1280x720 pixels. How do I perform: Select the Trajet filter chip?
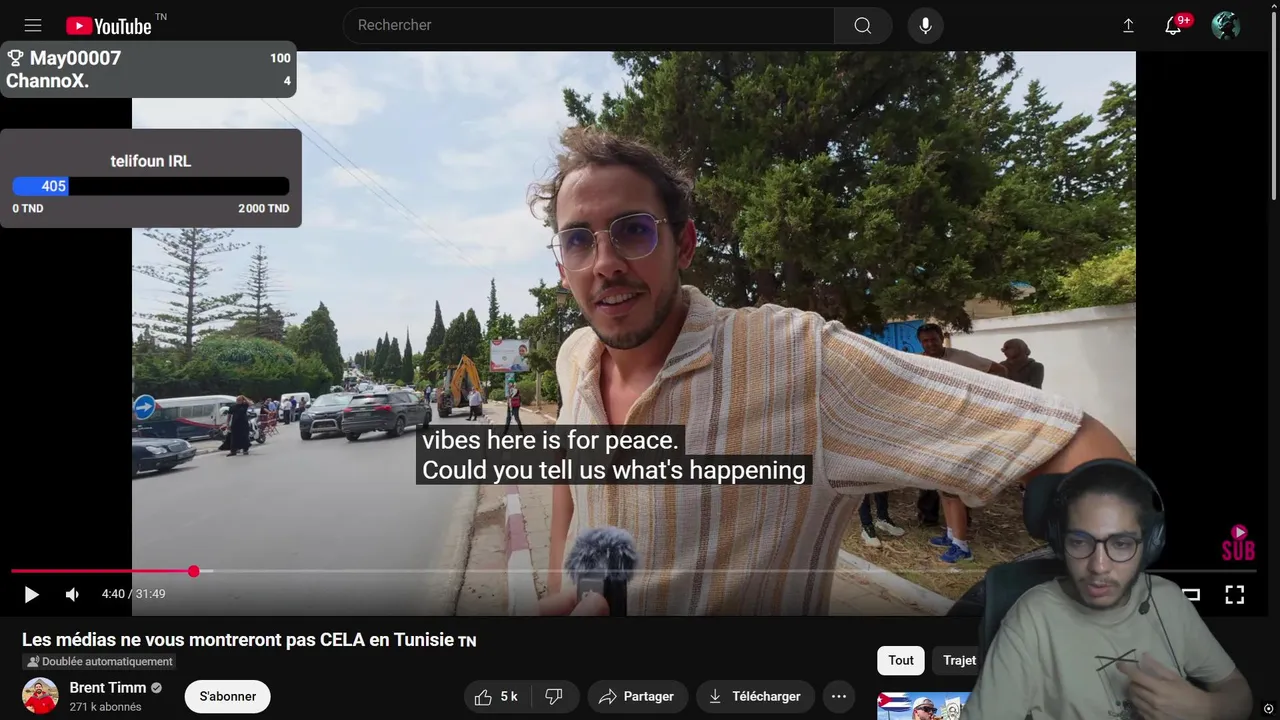[x=959, y=660]
